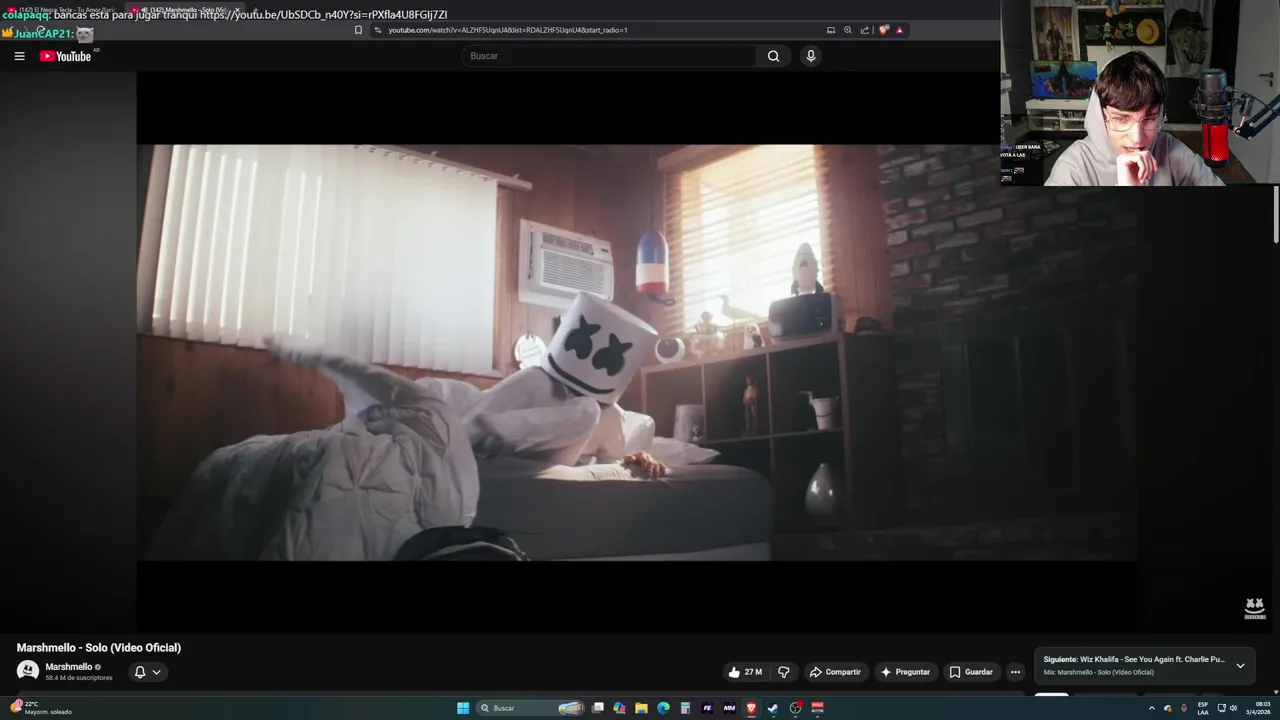Open the red app icon right of the badge icon
The height and width of the screenshot is (720, 1280).
coord(817,708)
